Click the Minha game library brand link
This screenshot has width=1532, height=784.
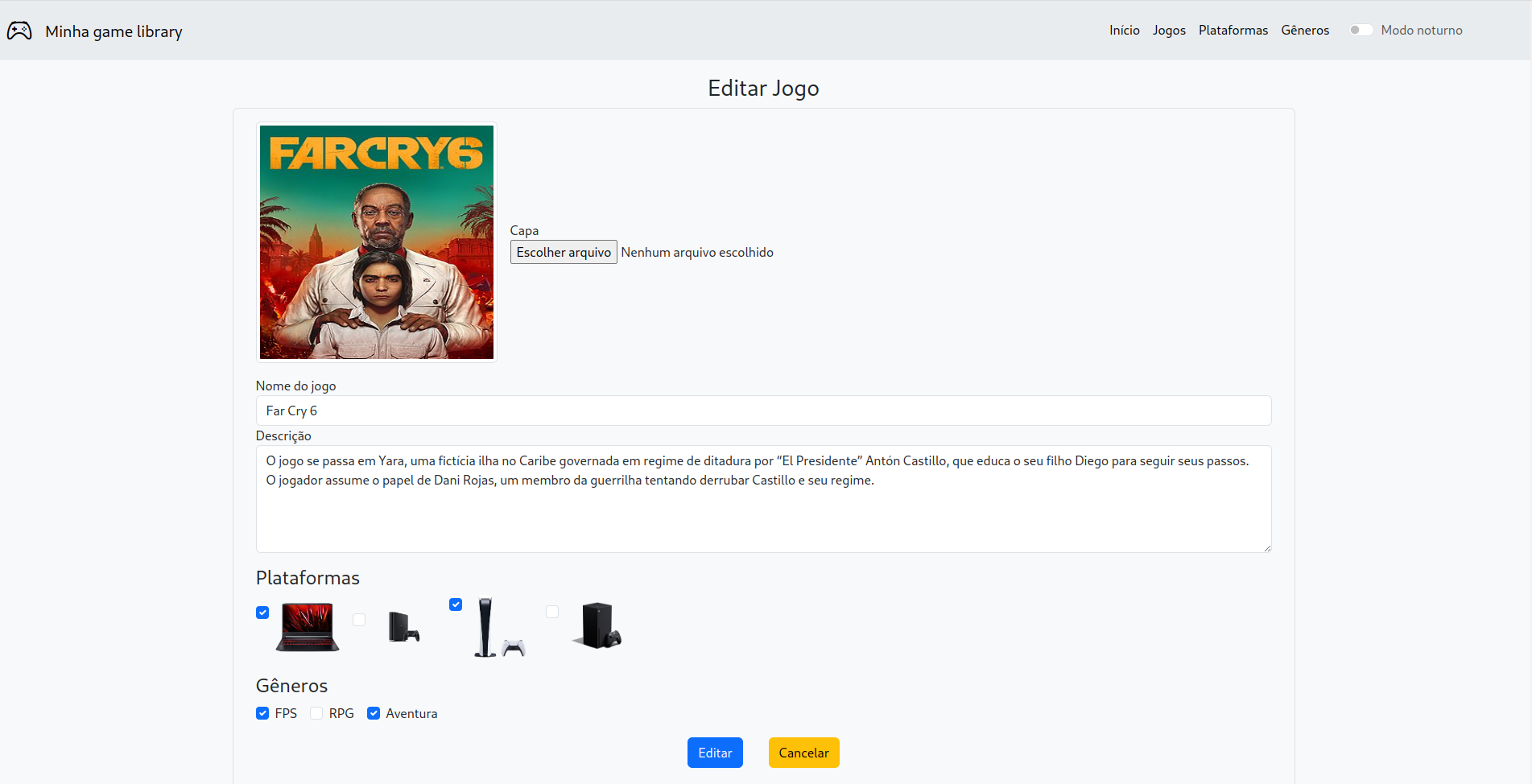(x=114, y=31)
